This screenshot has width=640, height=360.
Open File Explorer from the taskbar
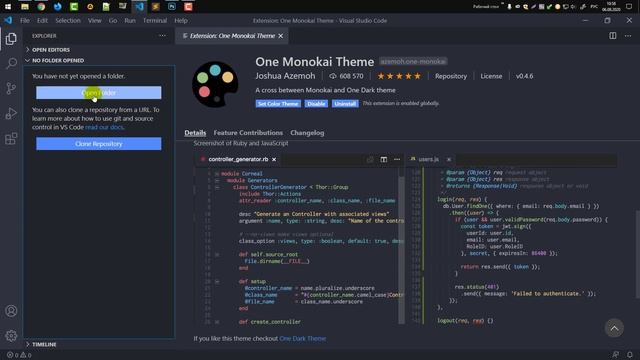[x=25, y=7]
